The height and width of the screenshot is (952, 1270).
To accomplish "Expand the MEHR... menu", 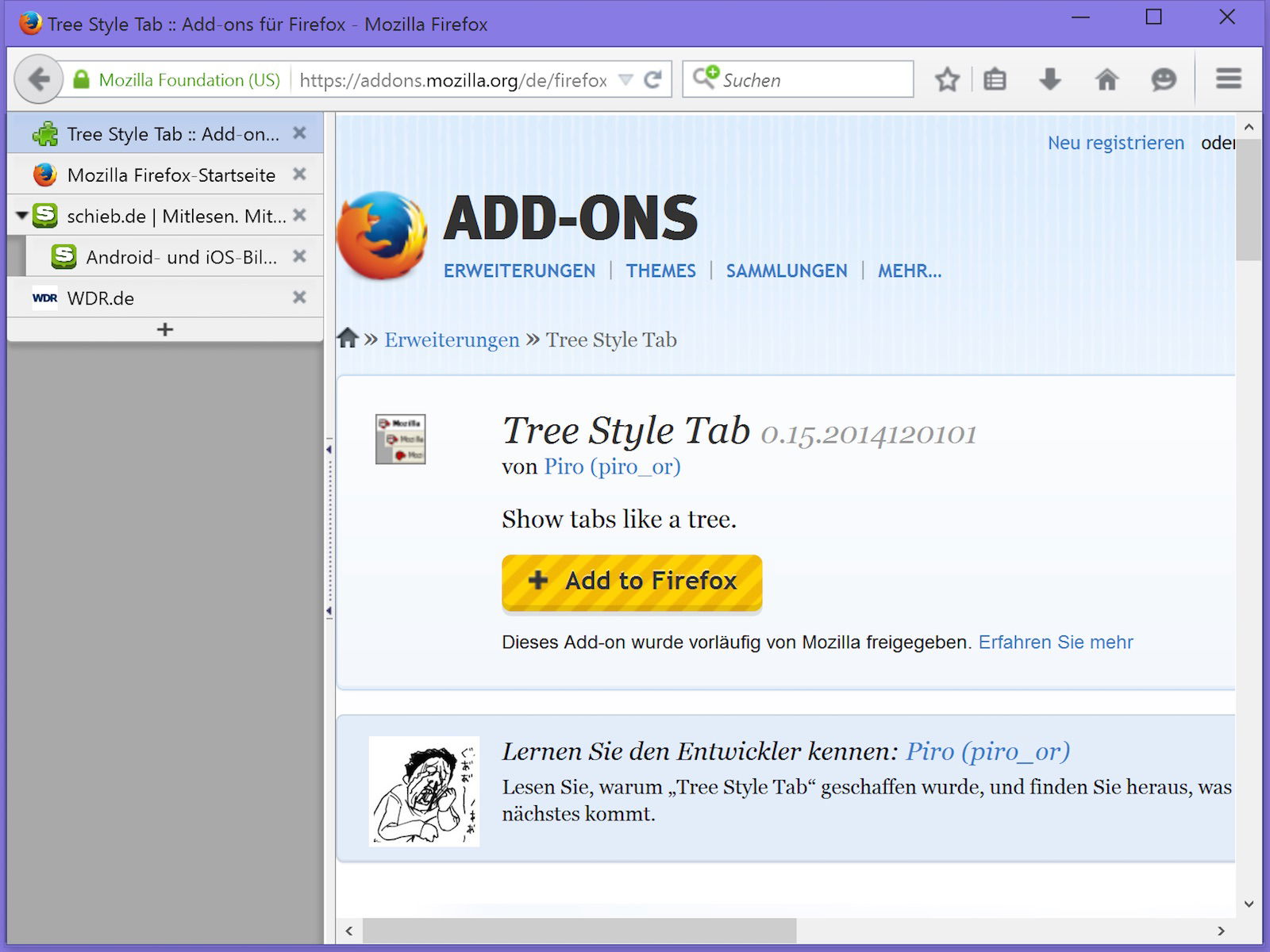I will (x=910, y=271).
